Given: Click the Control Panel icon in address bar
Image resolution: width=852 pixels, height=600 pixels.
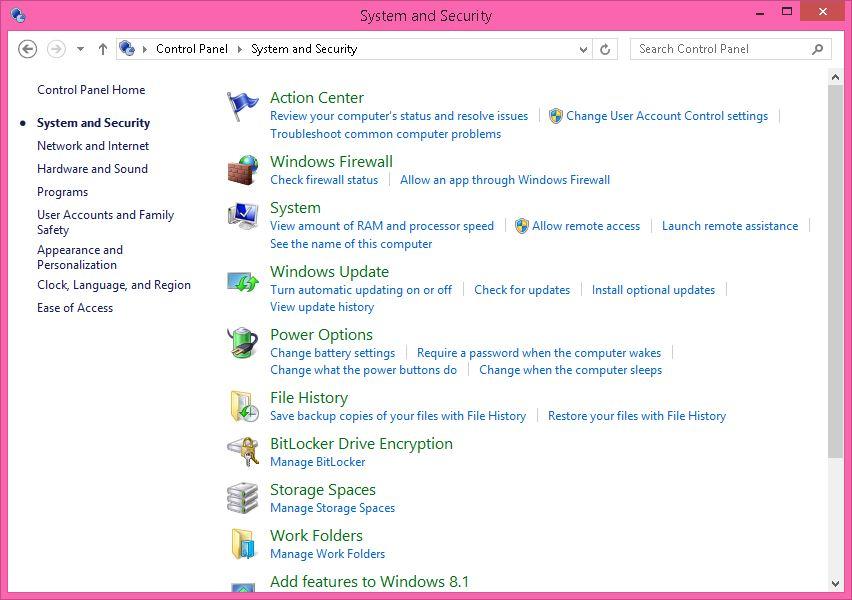Looking at the screenshot, I should pos(127,48).
